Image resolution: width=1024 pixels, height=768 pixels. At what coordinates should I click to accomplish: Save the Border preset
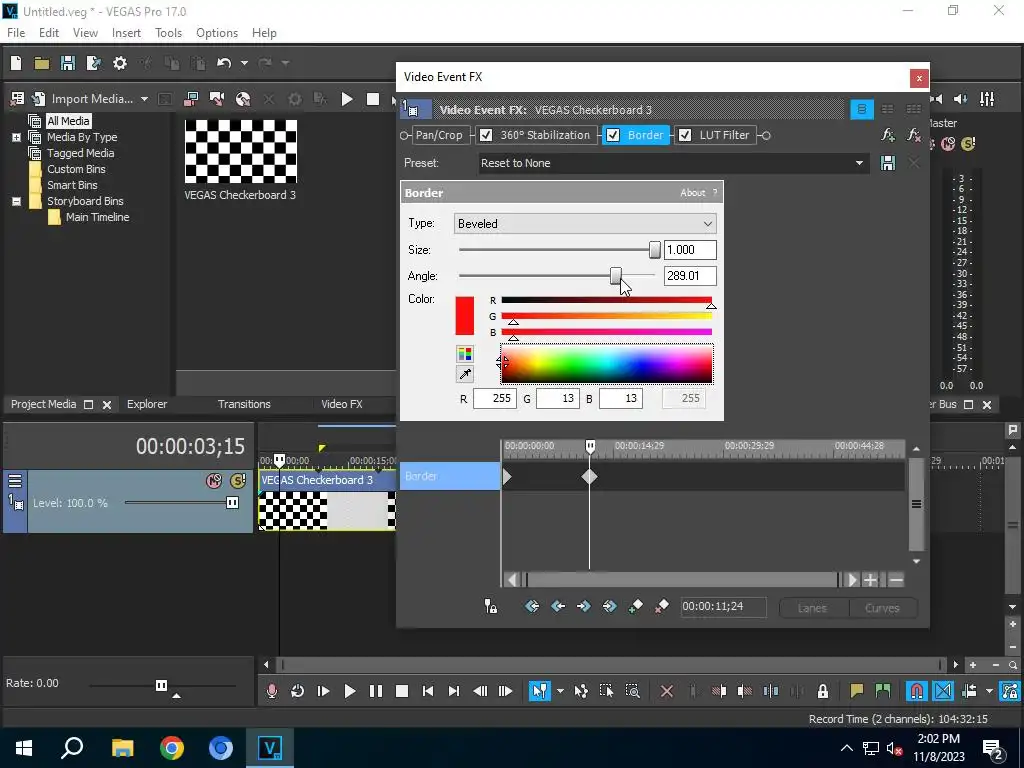888,163
